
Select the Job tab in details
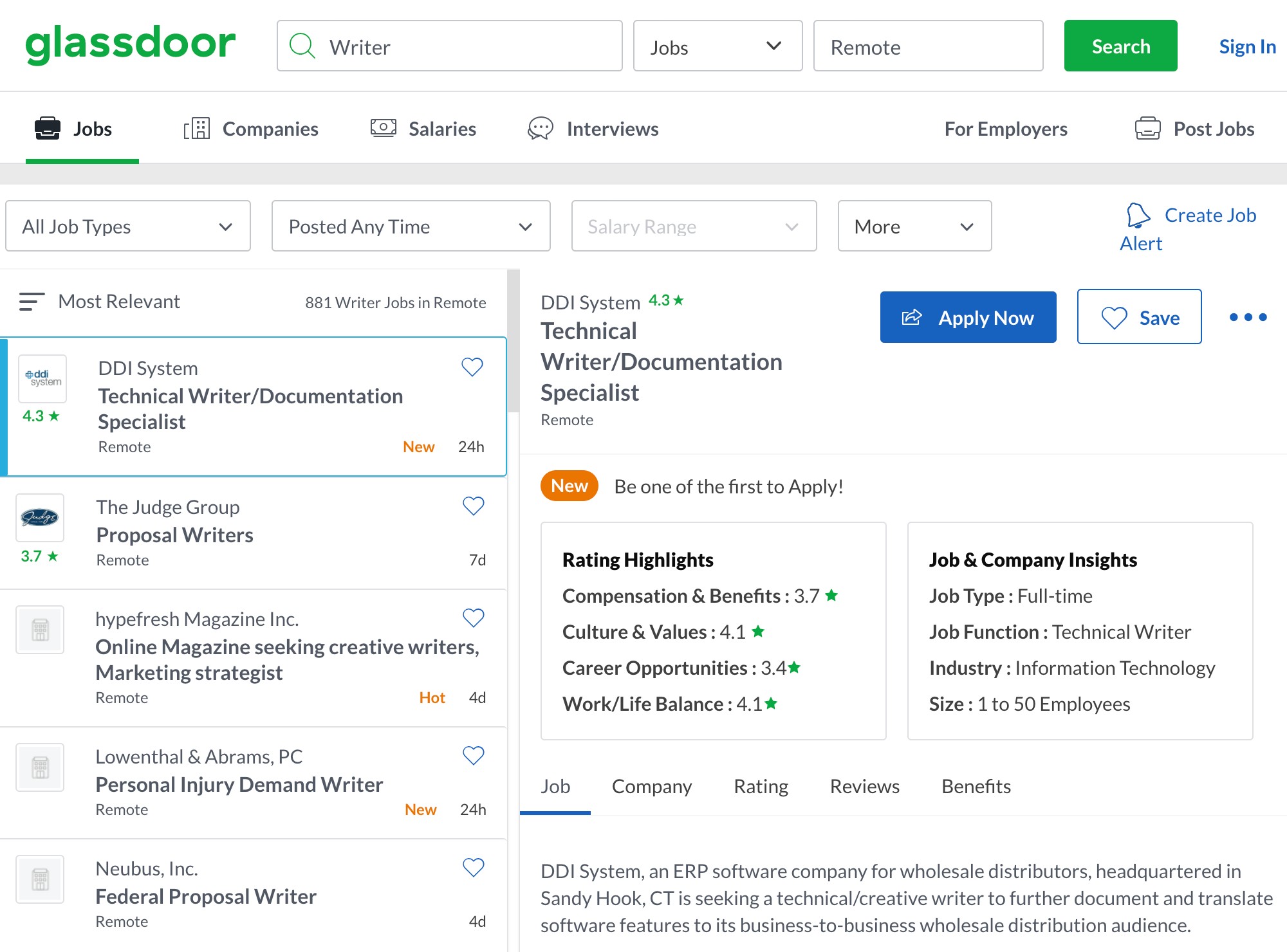[x=555, y=786]
